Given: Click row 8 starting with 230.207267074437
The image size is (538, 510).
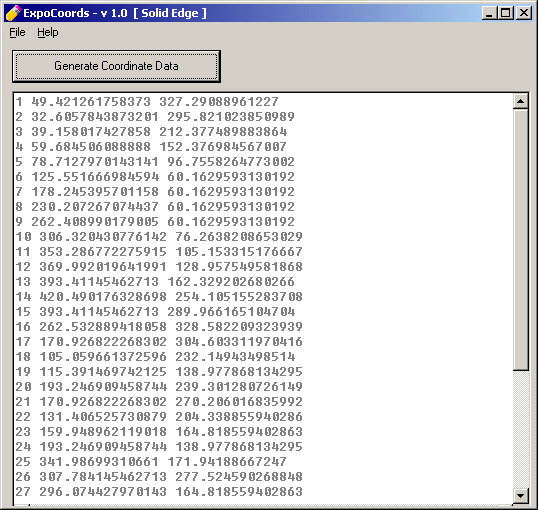Looking at the screenshot, I should (155, 207).
